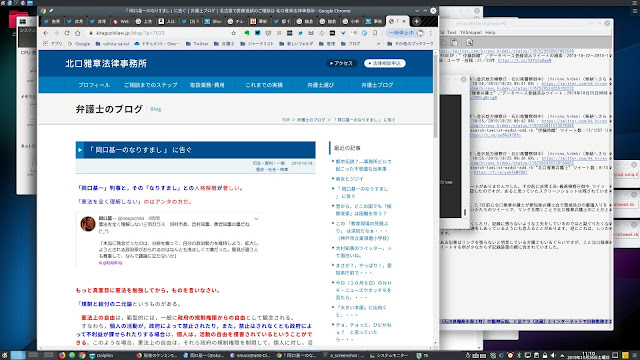Open the Text menu in Emacs window
The height and width of the screenshot is (360, 640).
pos(451,32)
